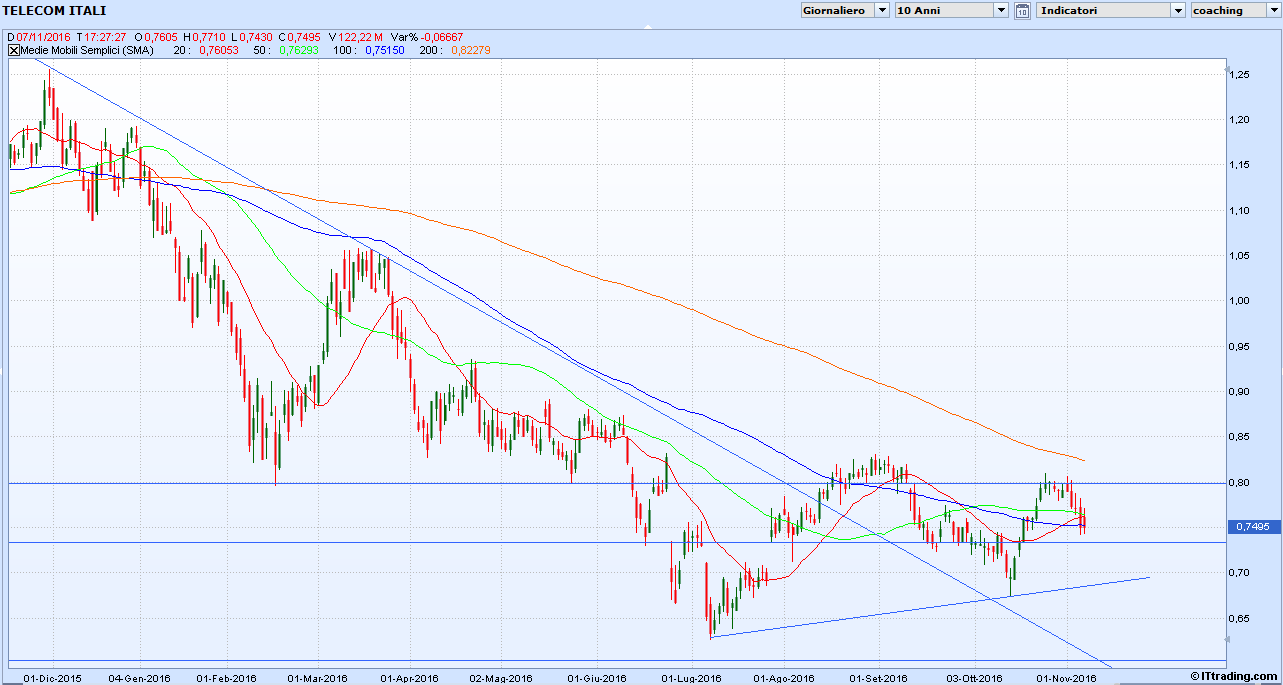Select the date value 07/11/2016
Screen dimensions: 1283x685
(42, 37)
